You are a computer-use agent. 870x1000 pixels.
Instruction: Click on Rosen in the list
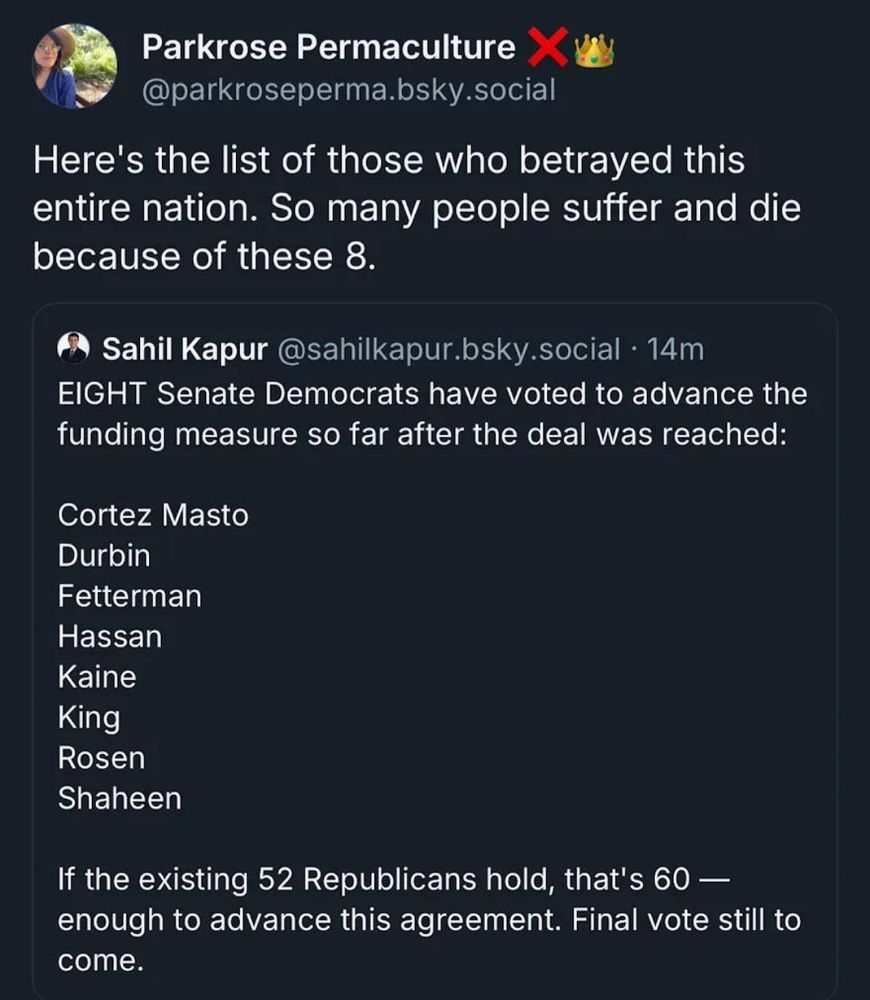pyautogui.click(x=102, y=758)
